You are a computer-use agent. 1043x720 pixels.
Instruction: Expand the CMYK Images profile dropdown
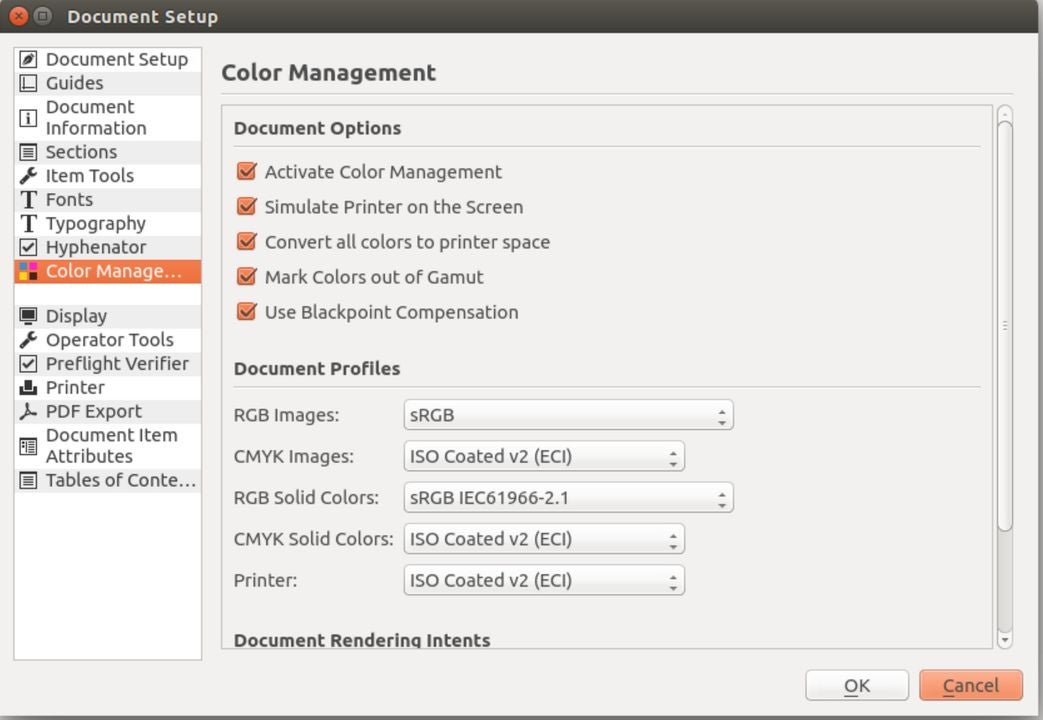pyautogui.click(x=544, y=457)
